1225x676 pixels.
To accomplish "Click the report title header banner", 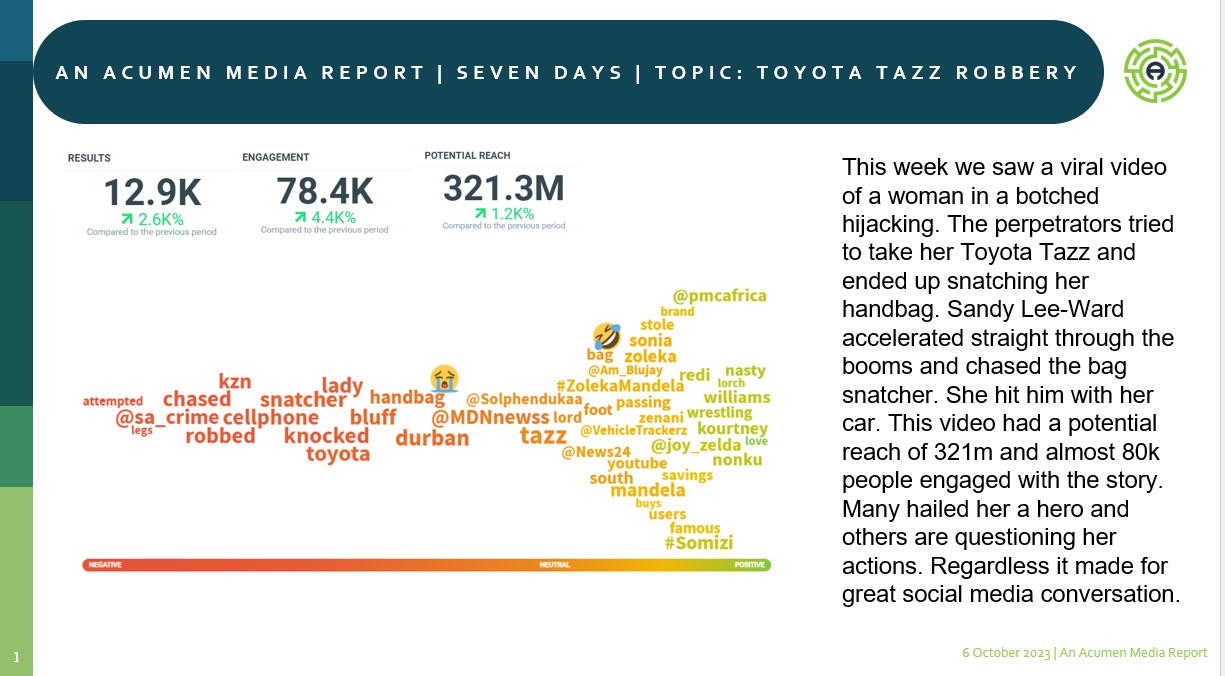I will 567,72.
